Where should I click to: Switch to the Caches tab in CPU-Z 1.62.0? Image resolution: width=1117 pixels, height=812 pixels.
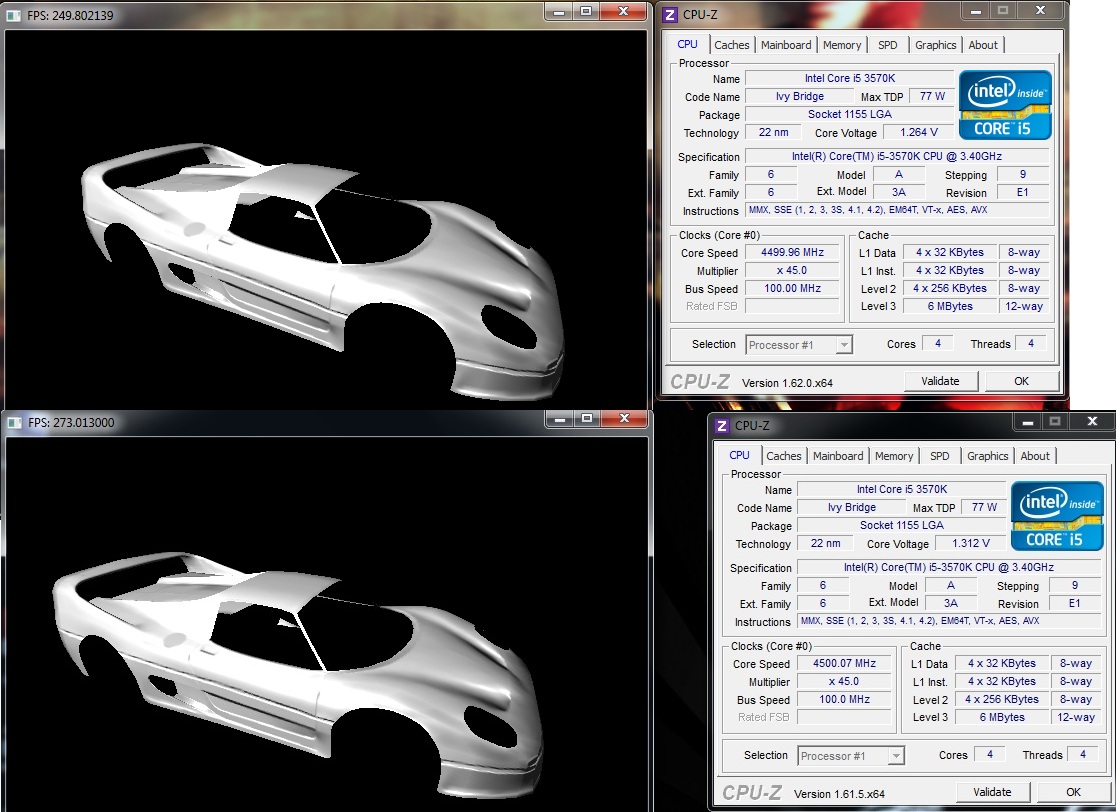pyautogui.click(x=732, y=45)
